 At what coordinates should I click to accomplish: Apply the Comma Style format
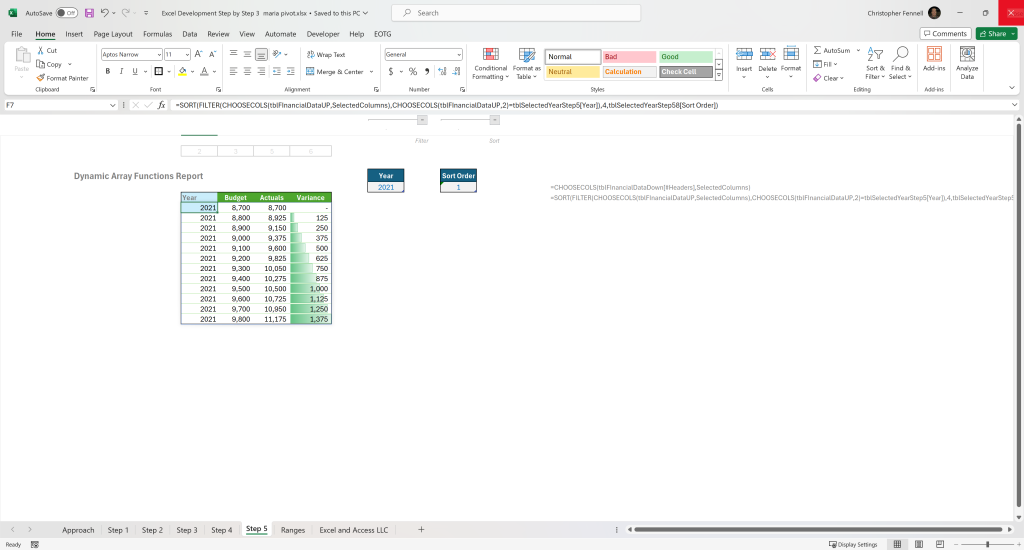click(427, 71)
